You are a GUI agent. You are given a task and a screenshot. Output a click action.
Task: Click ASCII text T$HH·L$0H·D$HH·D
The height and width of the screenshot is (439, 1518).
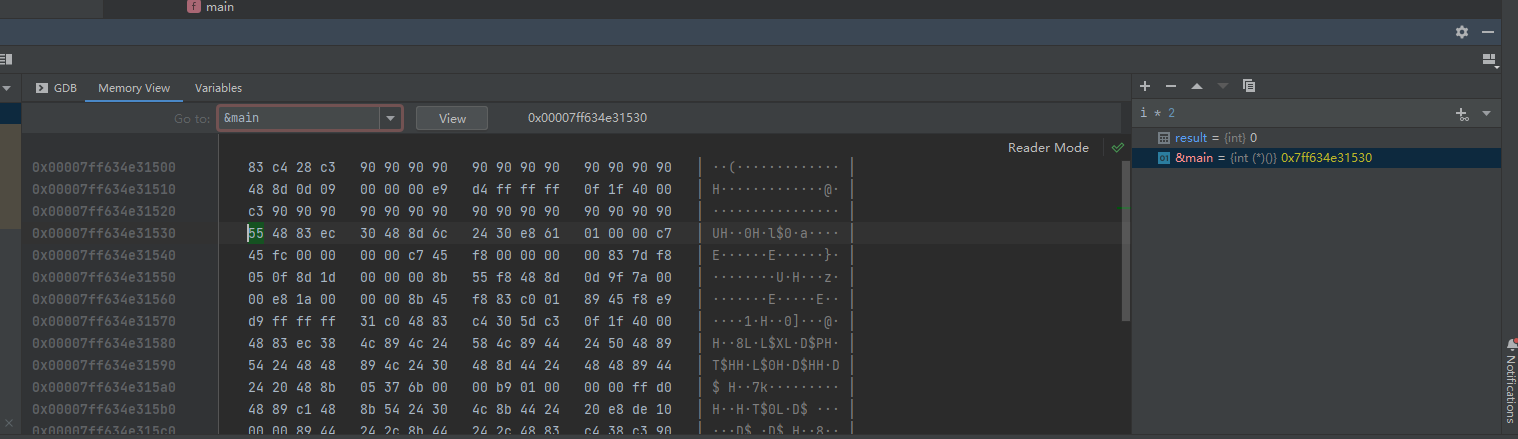[776, 365]
